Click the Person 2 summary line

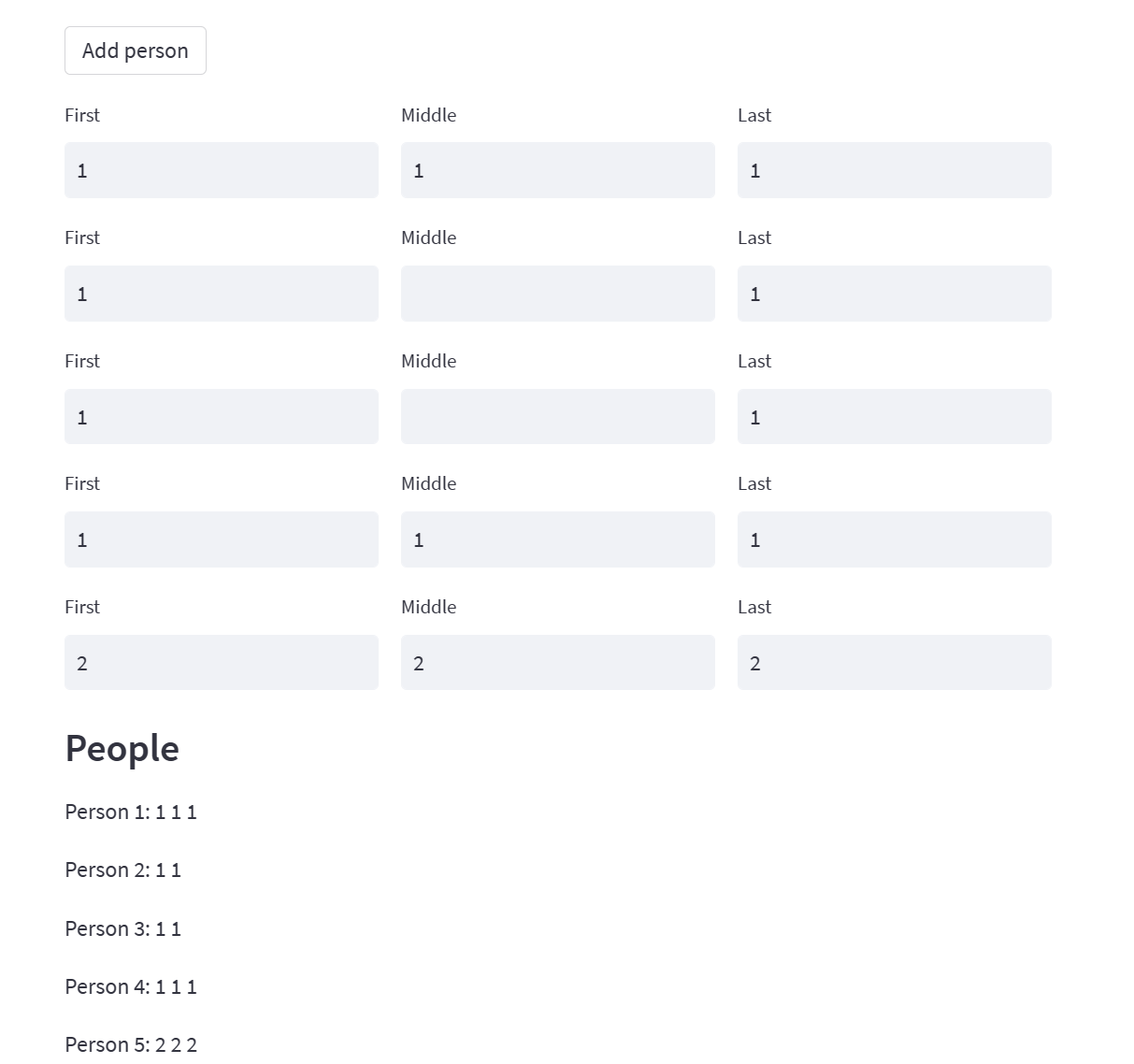point(123,870)
